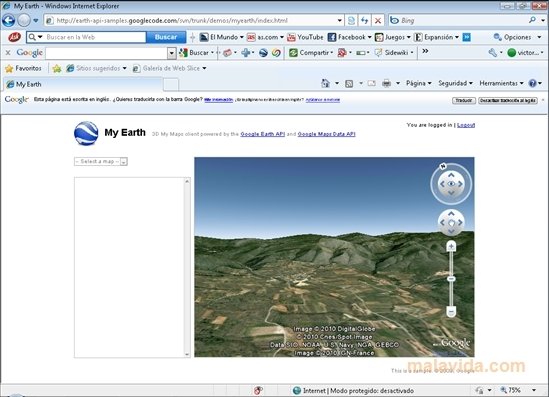Open the Select a map dropdown
This screenshot has height=397, width=549.
[x=101, y=161]
